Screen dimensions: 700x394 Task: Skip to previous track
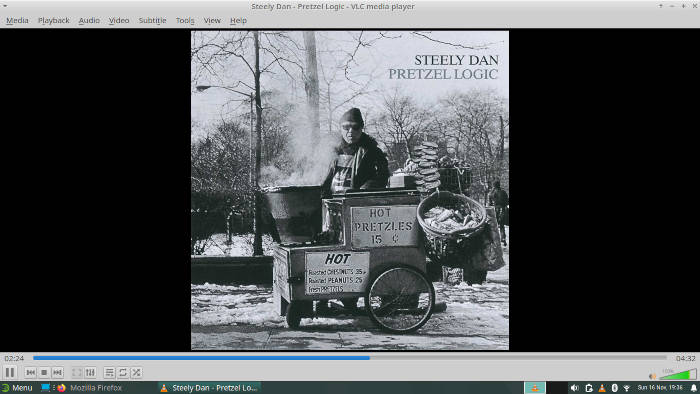30,373
